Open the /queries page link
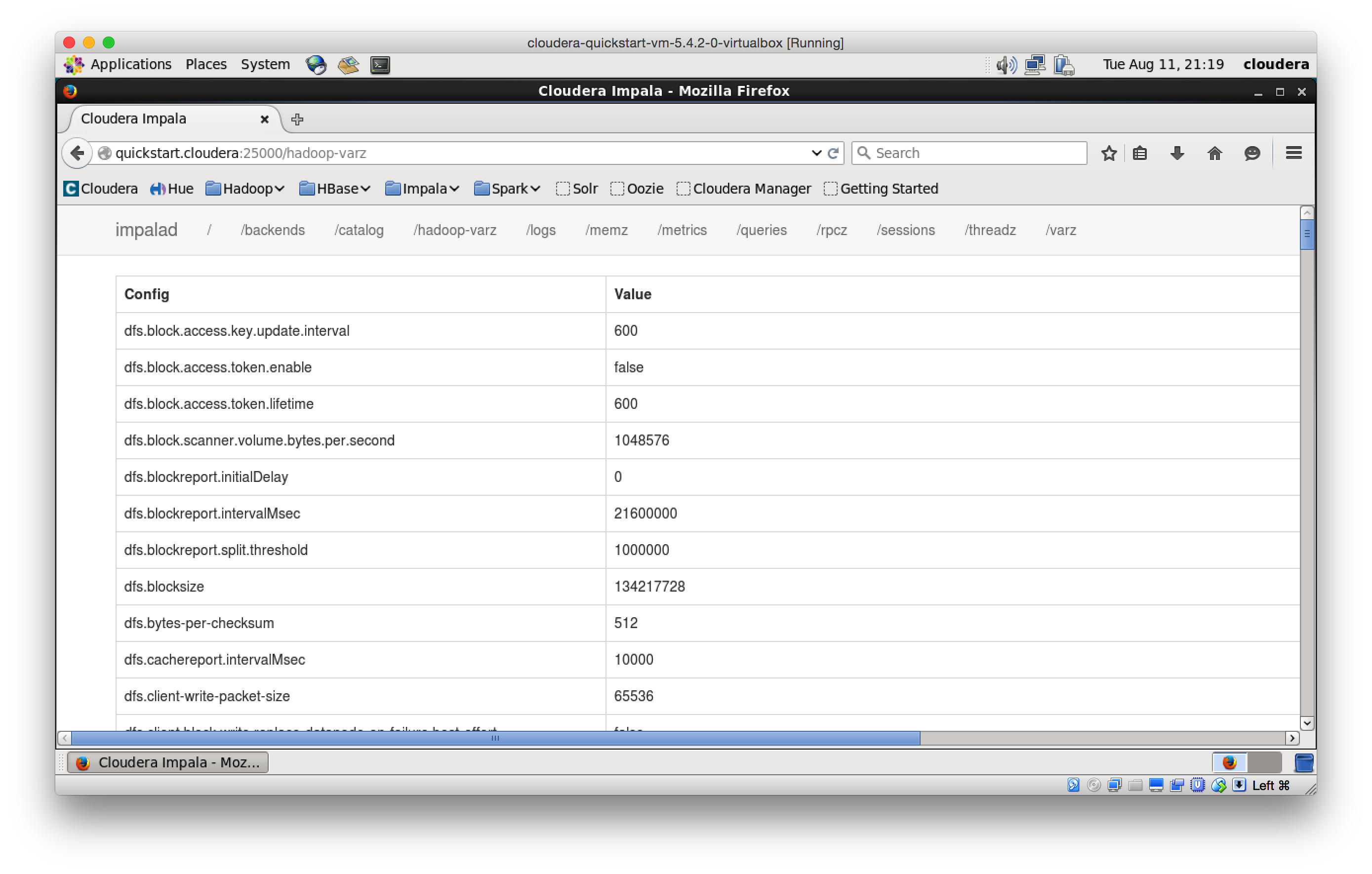 [x=761, y=230]
